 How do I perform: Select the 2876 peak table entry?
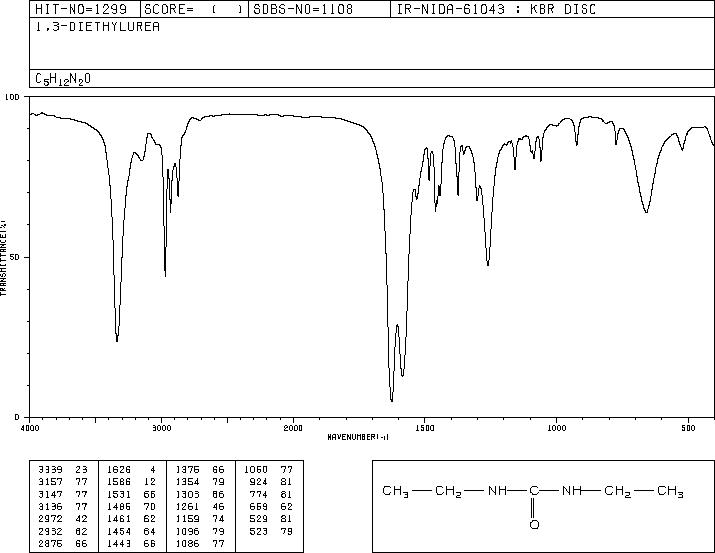(x=62, y=544)
